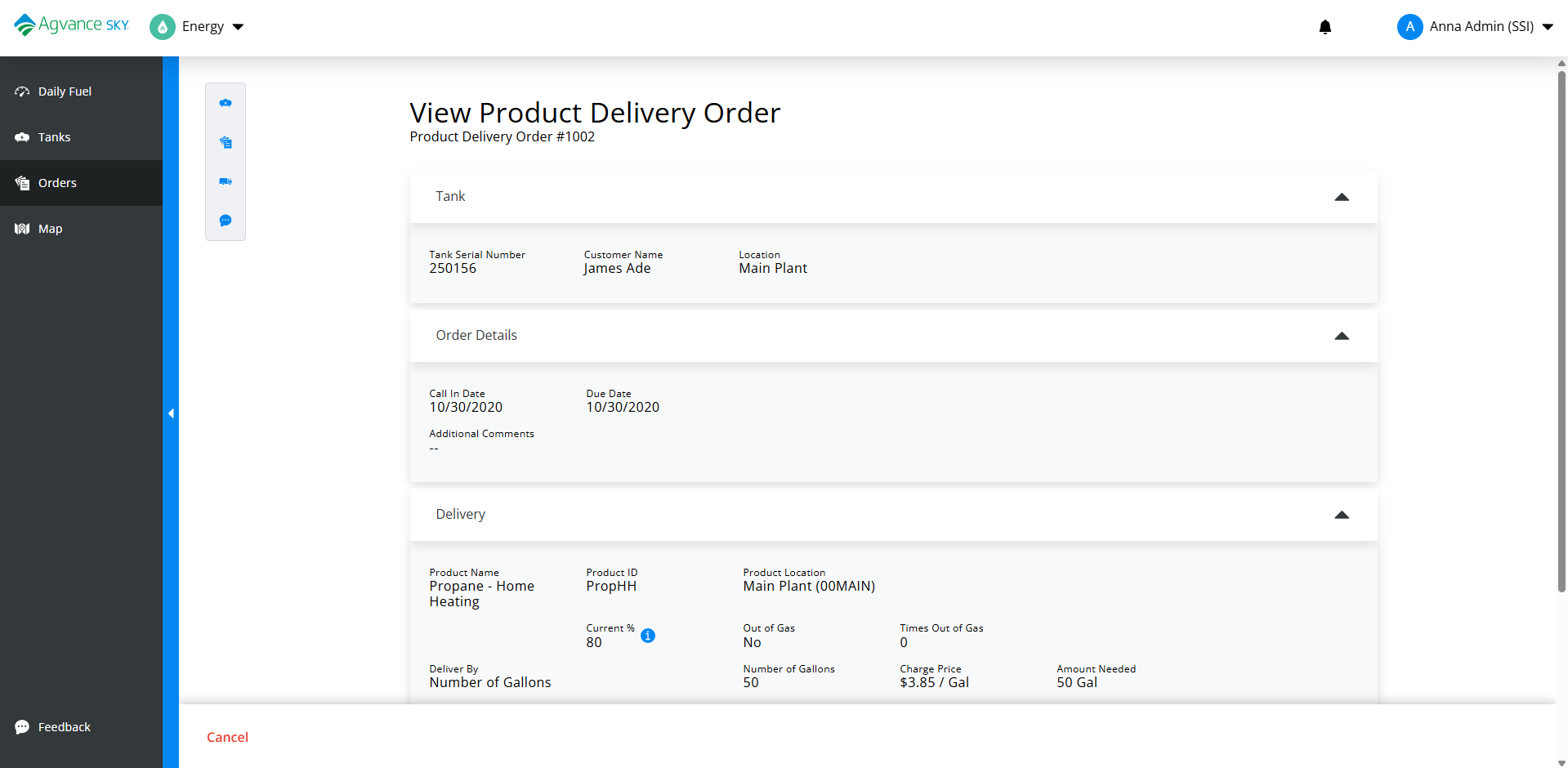Click the delivery truck icon in floating toolbar
Image resolution: width=1568 pixels, height=768 pixels.
pyautogui.click(x=226, y=181)
